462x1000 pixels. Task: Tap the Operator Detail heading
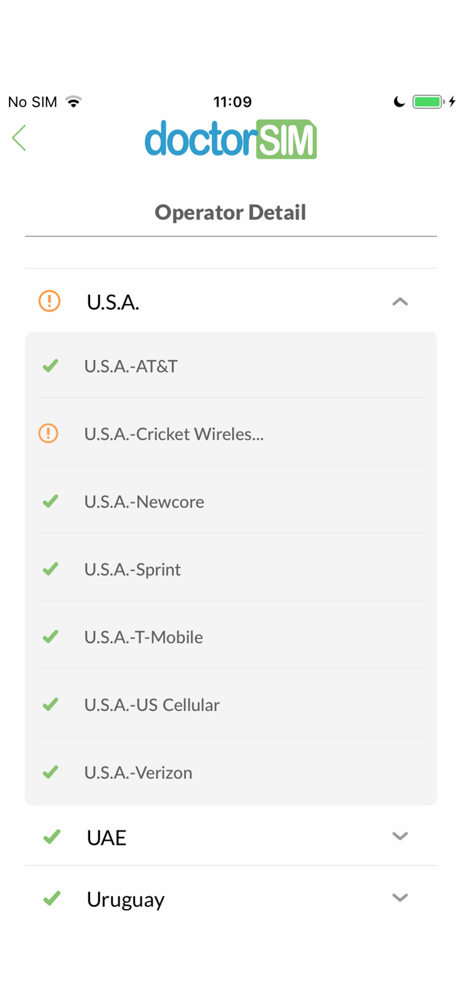click(x=230, y=212)
